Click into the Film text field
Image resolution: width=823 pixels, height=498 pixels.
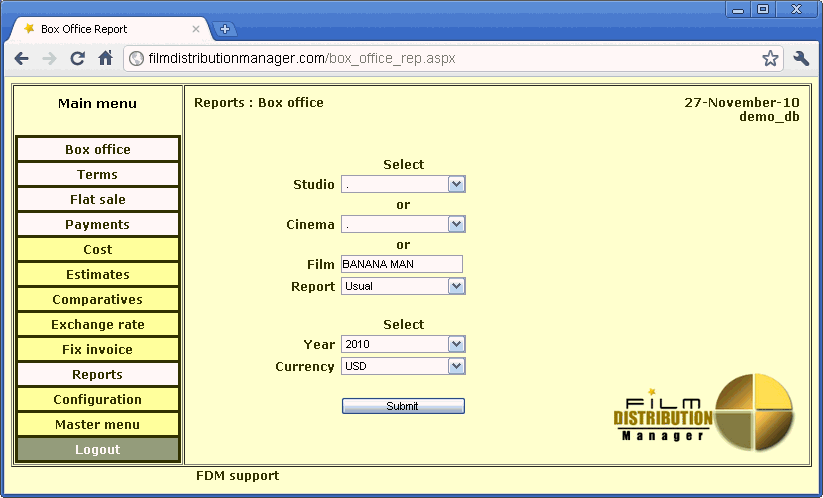click(401, 264)
